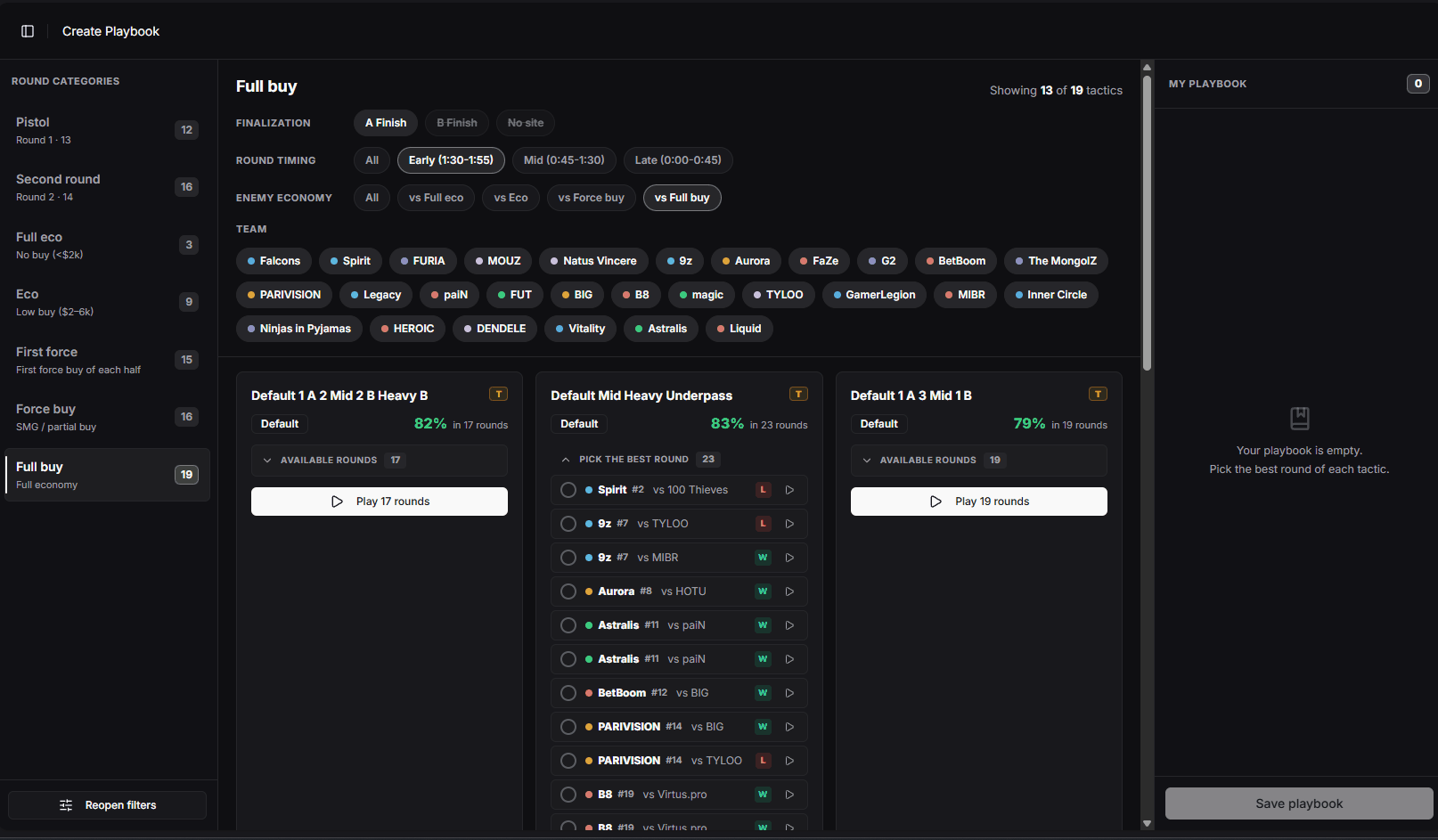Toggle the sidebar panel icon
This screenshot has width=1438, height=840.
click(28, 31)
